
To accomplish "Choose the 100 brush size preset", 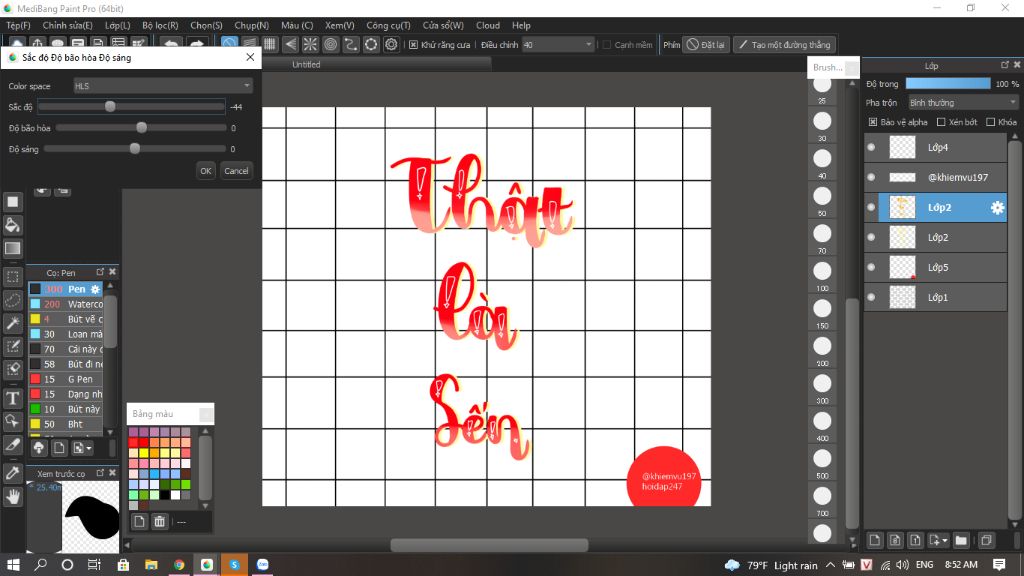I will 822,272.
